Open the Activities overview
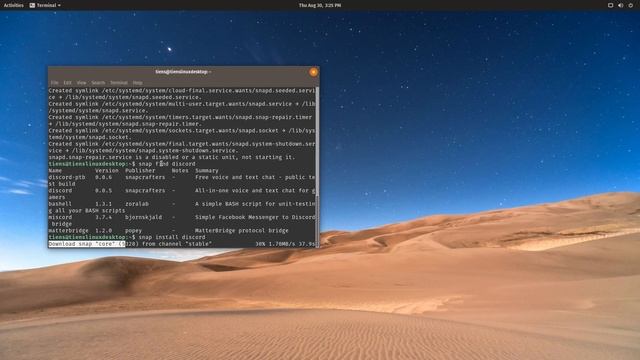The height and width of the screenshot is (360, 640). [x=13, y=5]
